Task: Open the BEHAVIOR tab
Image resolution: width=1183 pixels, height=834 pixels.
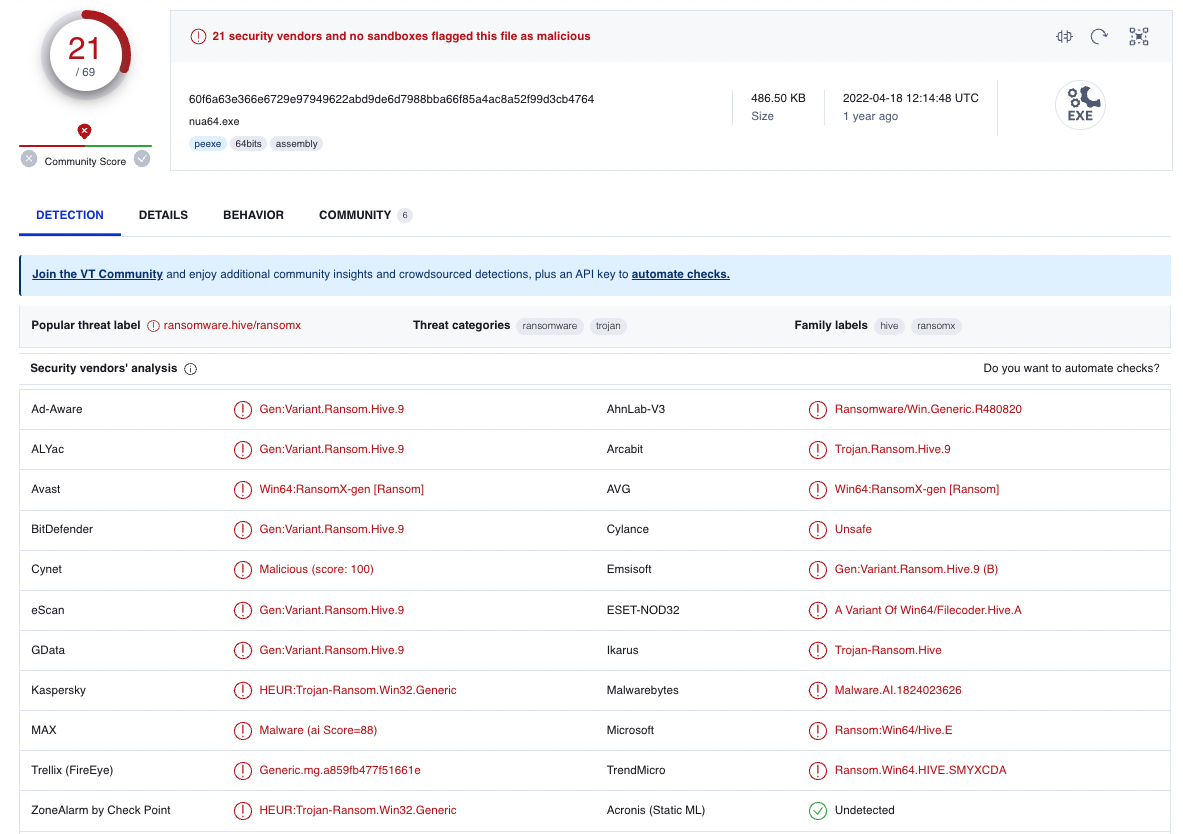Action: point(254,215)
